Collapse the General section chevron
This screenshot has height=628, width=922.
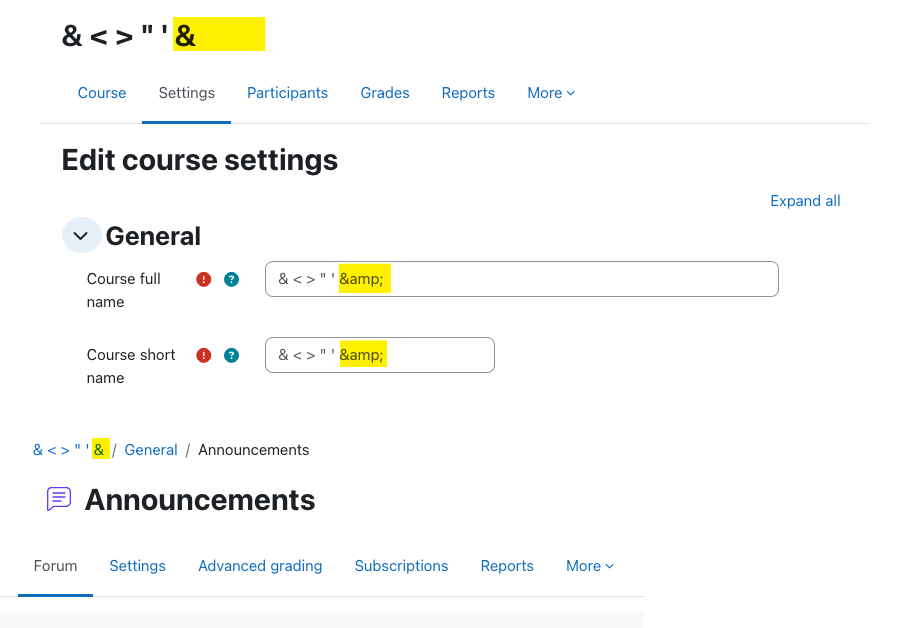(81, 236)
